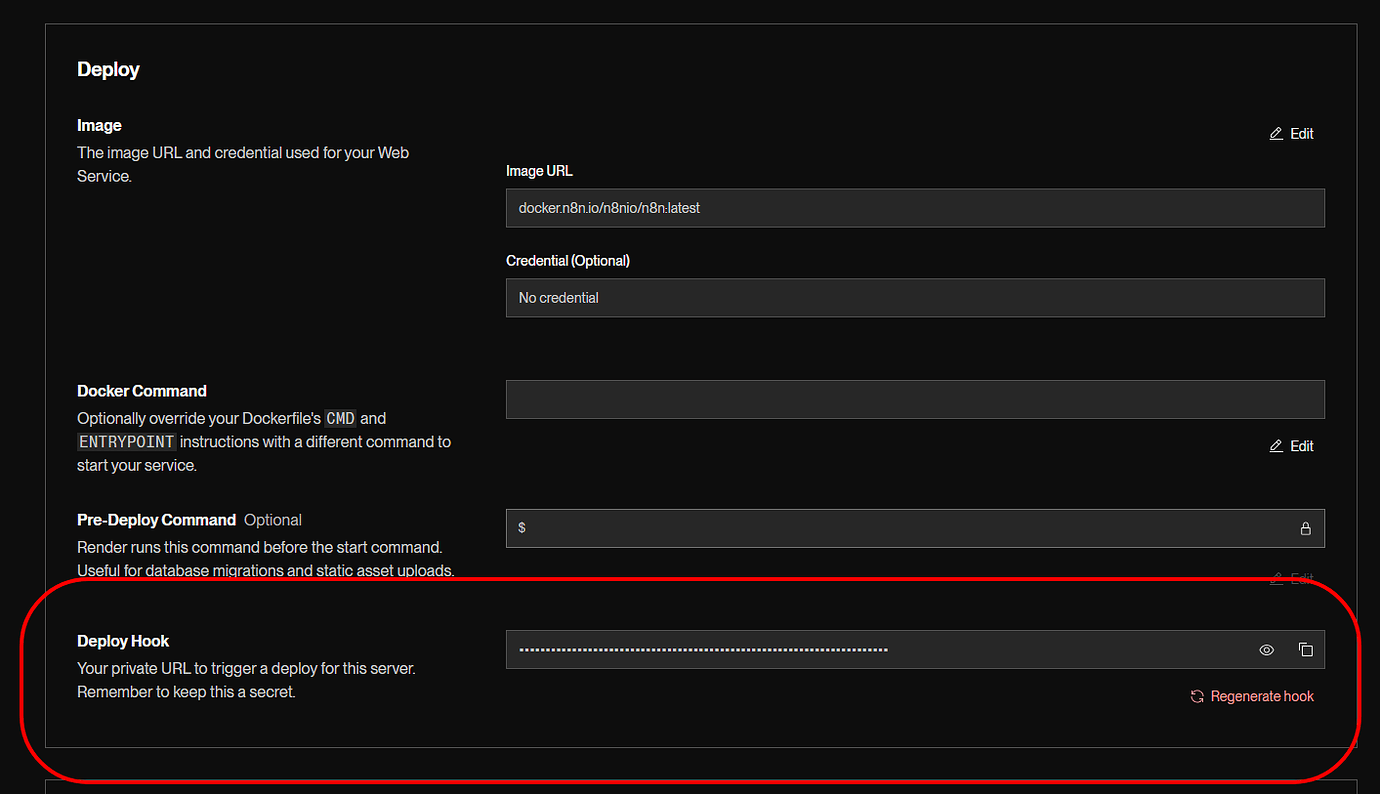
Task: Click the Image URL field containing docker.n8n.io path
Action: [x=915, y=207]
